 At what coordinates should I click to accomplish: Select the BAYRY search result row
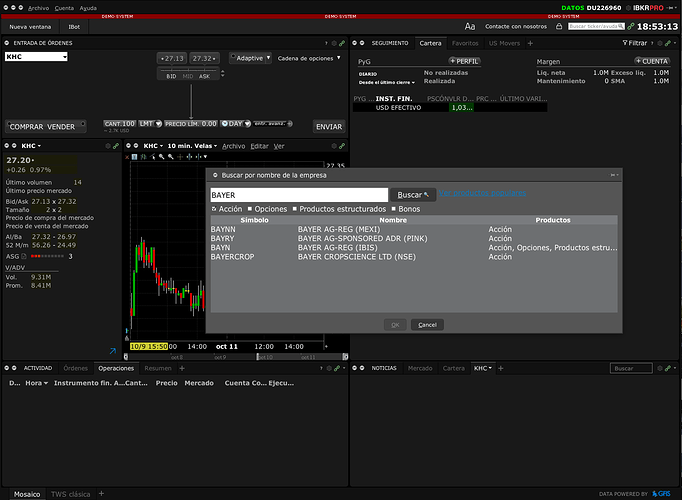414,239
